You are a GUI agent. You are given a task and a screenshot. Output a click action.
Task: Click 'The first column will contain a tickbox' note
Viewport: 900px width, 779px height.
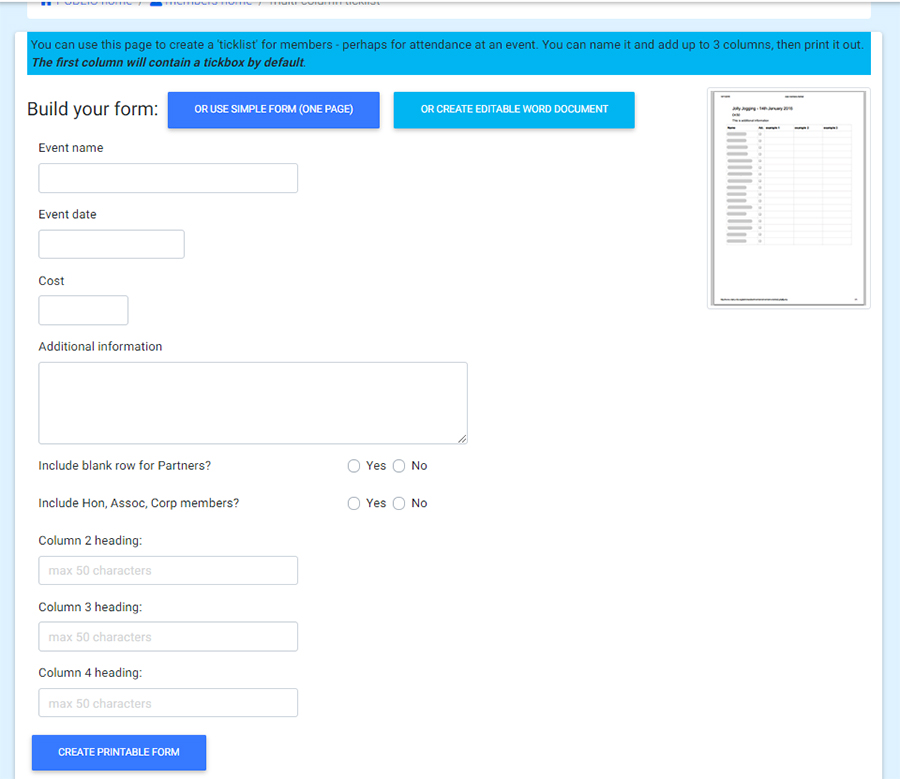click(169, 63)
